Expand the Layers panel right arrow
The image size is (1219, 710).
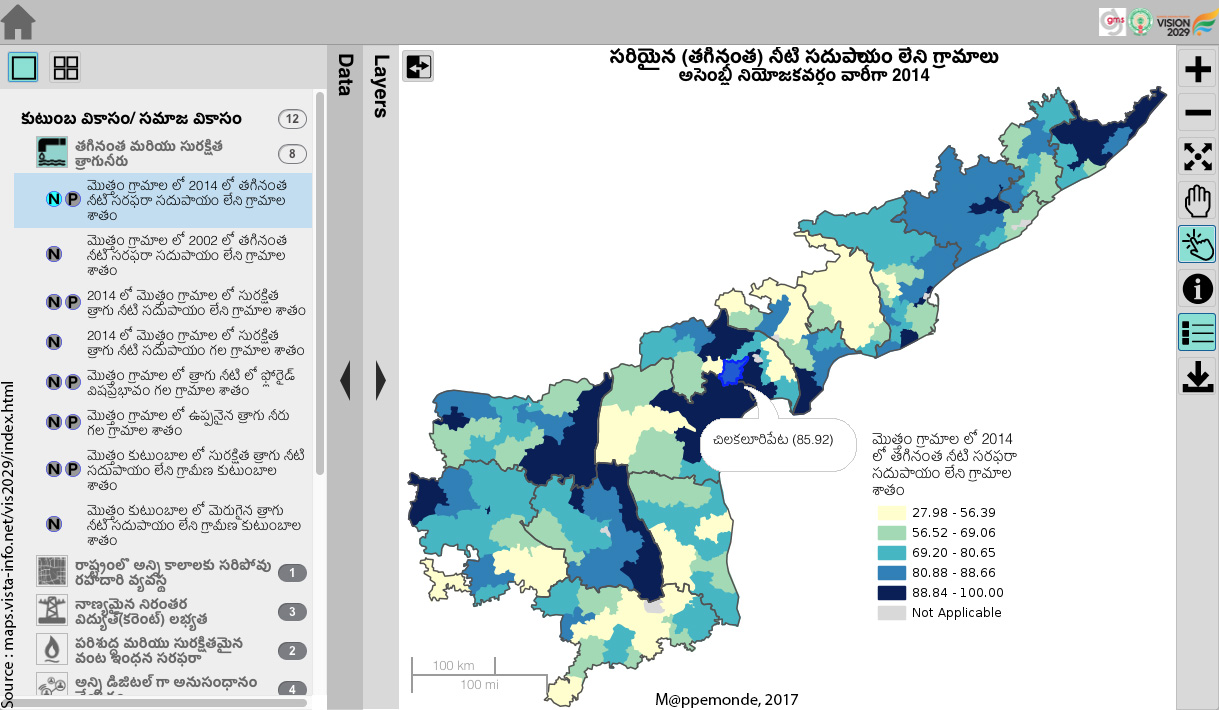[x=380, y=380]
